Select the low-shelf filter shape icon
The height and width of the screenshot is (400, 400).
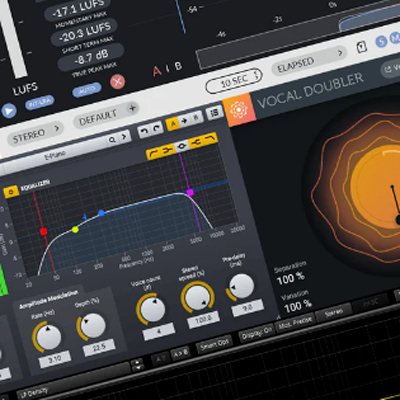[168, 149]
